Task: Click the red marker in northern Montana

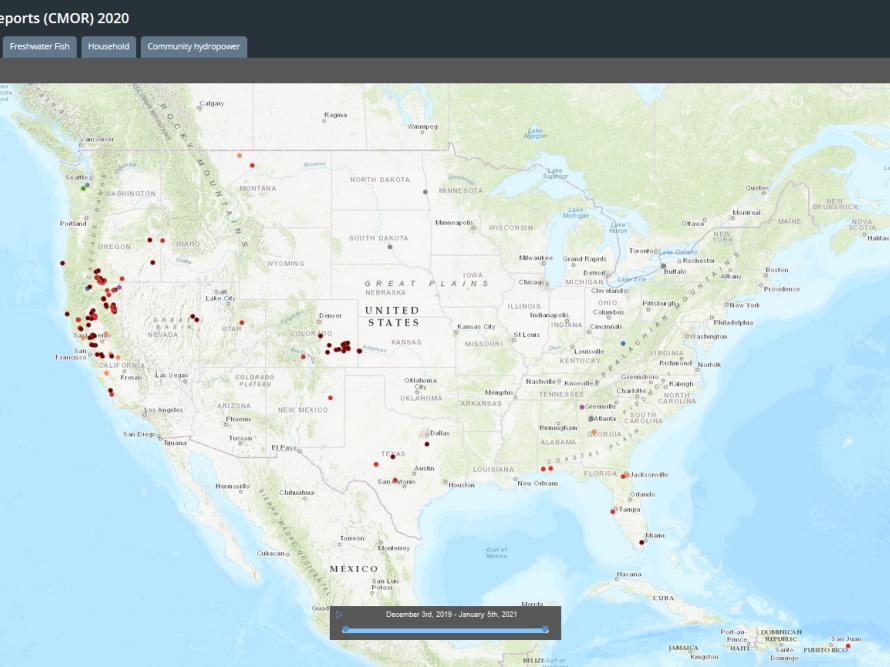Action: tap(253, 165)
